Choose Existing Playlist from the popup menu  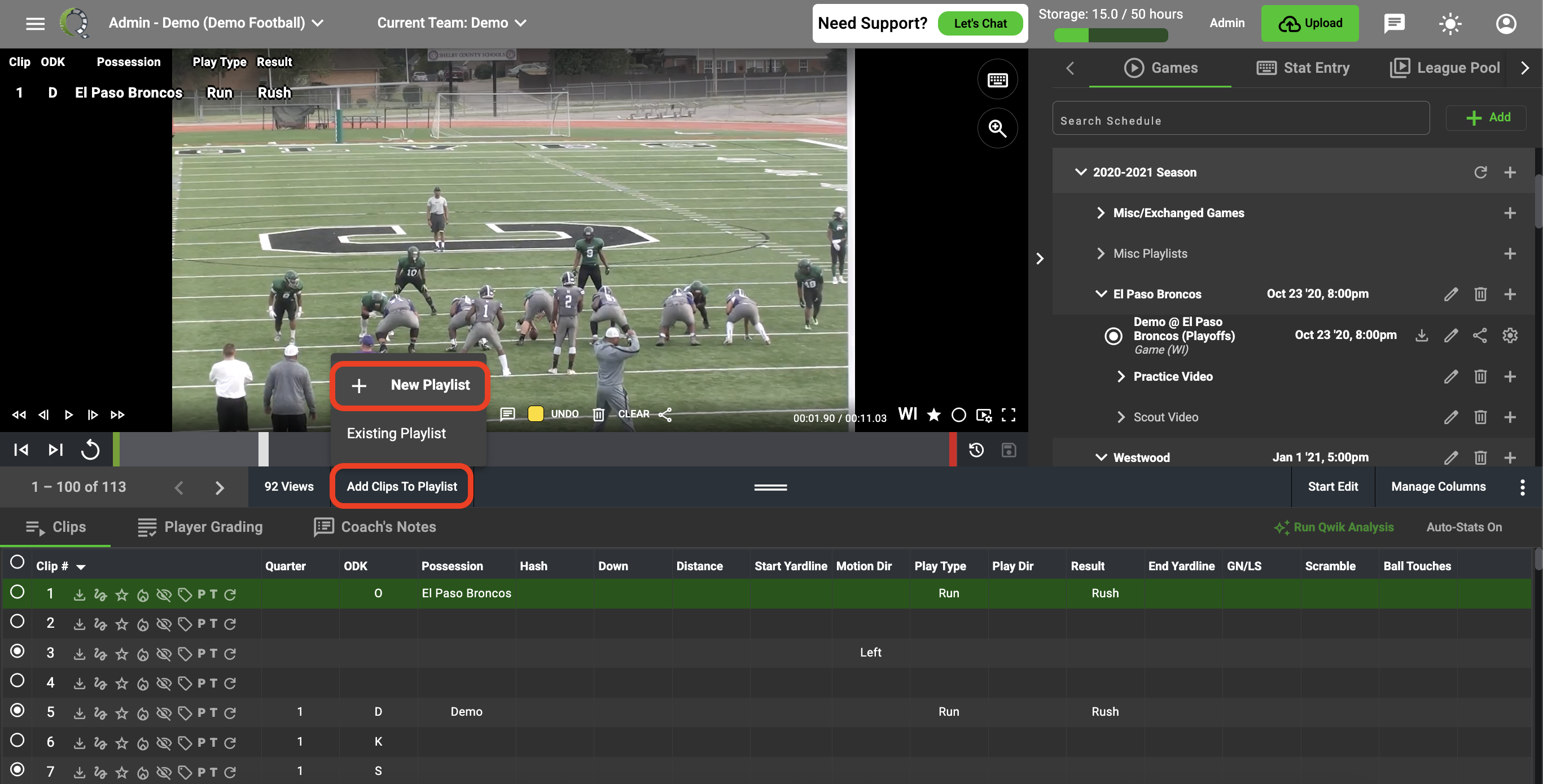pyautogui.click(x=396, y=433)
